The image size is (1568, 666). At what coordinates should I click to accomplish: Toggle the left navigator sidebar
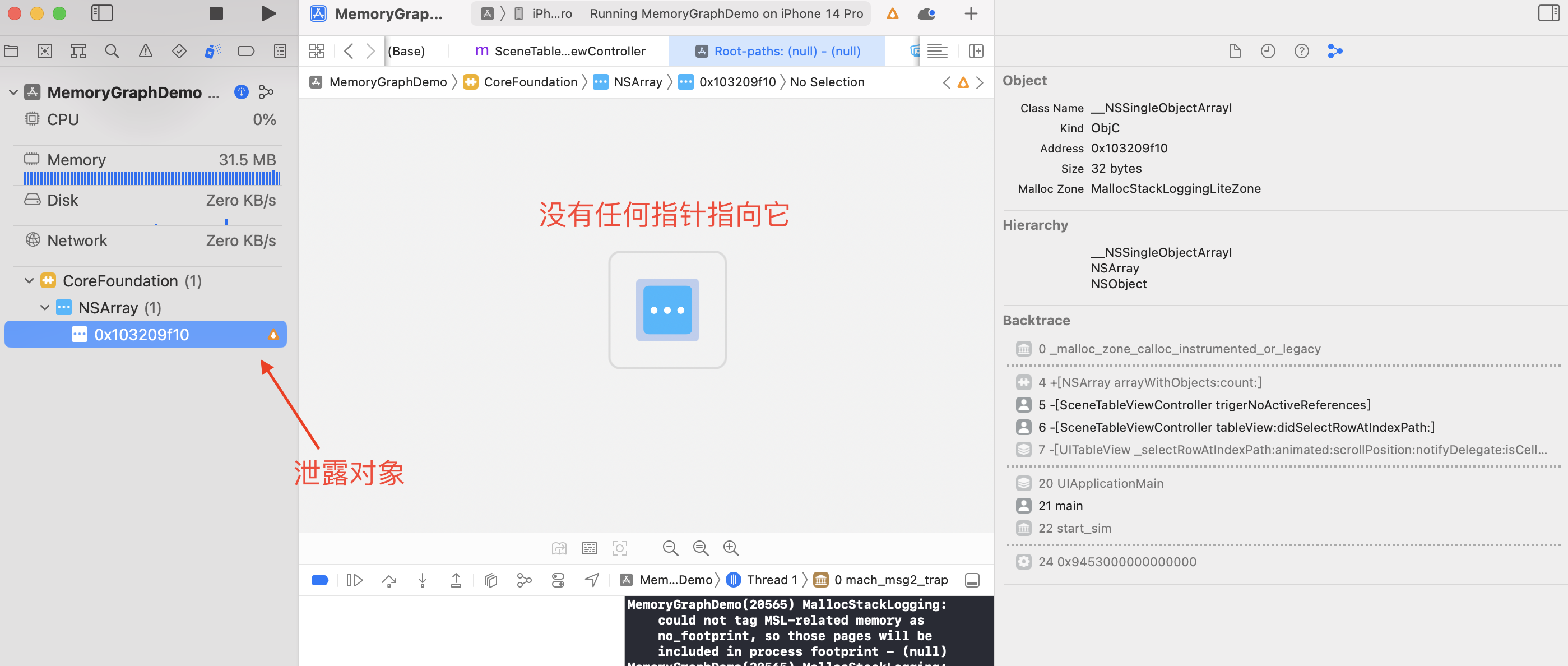click(101, 13)
